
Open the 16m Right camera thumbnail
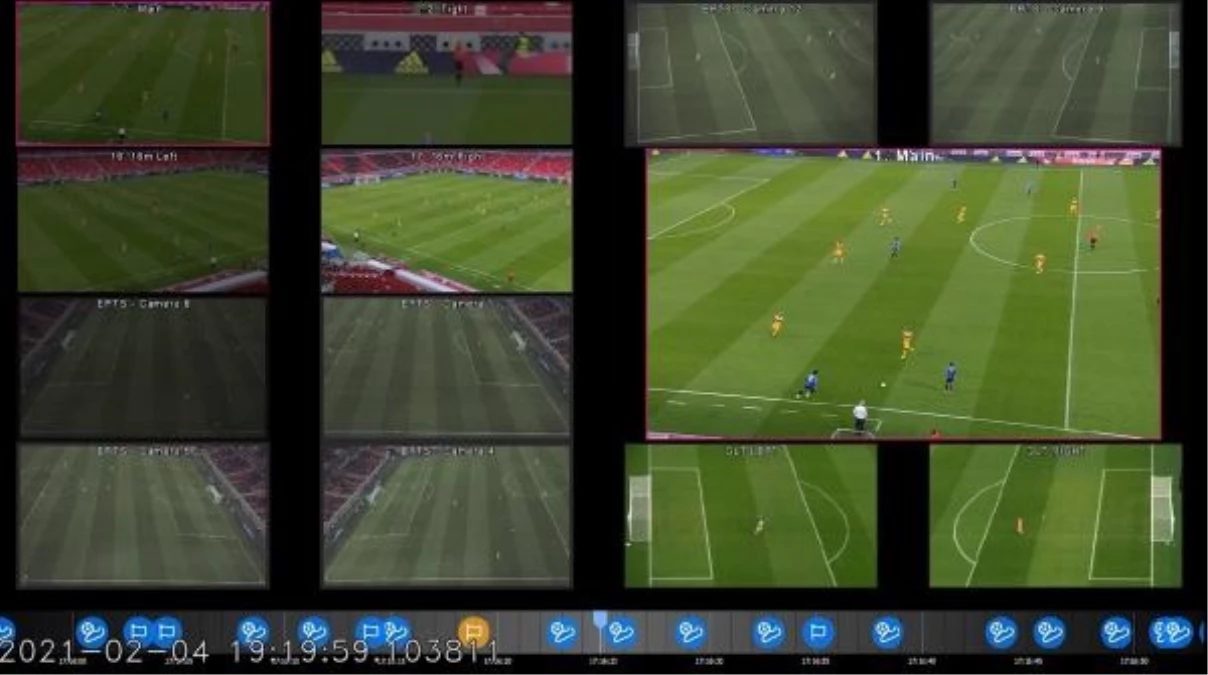446,221
